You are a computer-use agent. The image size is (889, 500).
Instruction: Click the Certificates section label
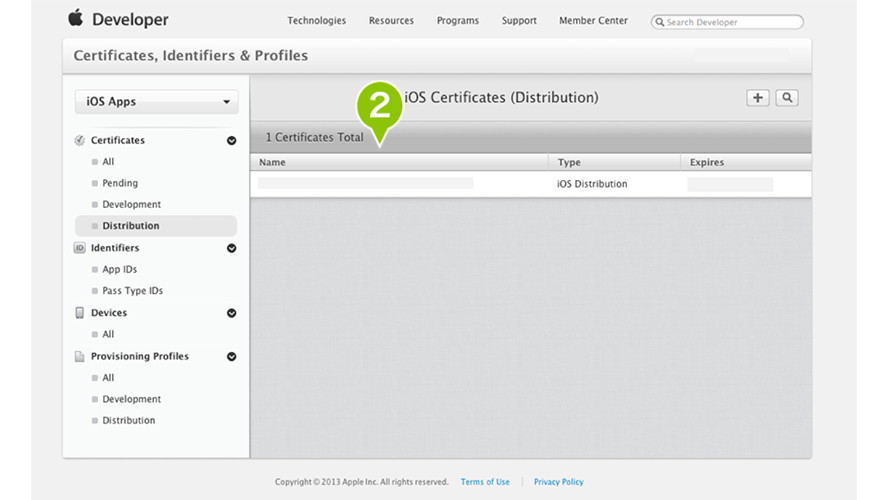click(x=117, y=140)
